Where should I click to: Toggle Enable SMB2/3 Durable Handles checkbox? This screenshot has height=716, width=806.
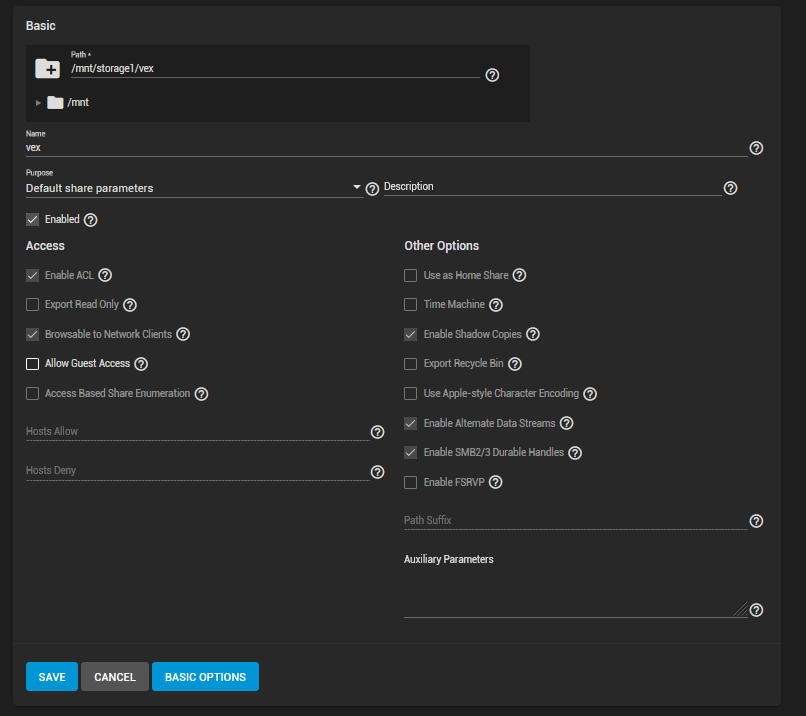tap(410, 453)
